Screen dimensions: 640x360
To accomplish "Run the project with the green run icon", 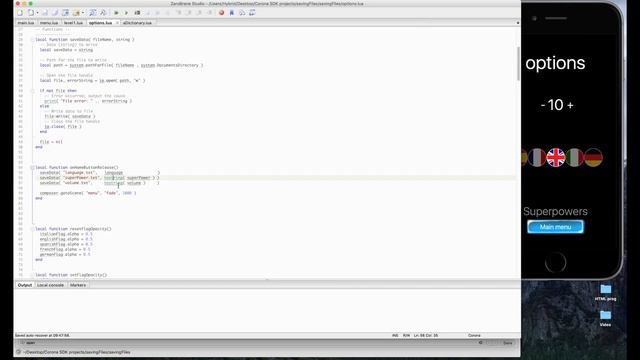I will [116, 13].
